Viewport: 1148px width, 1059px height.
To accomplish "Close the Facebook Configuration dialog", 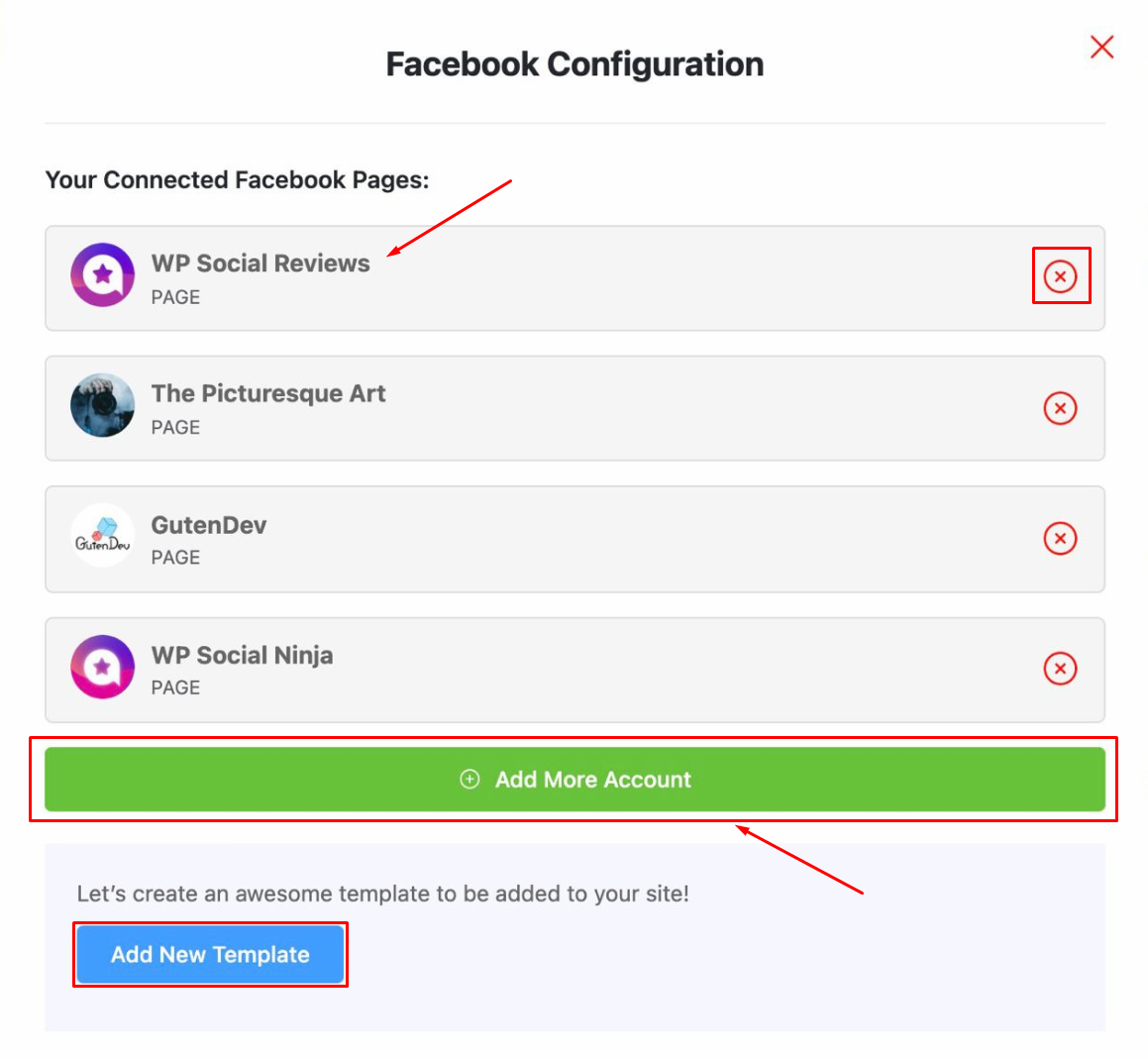I will (x=1101, y=47).
